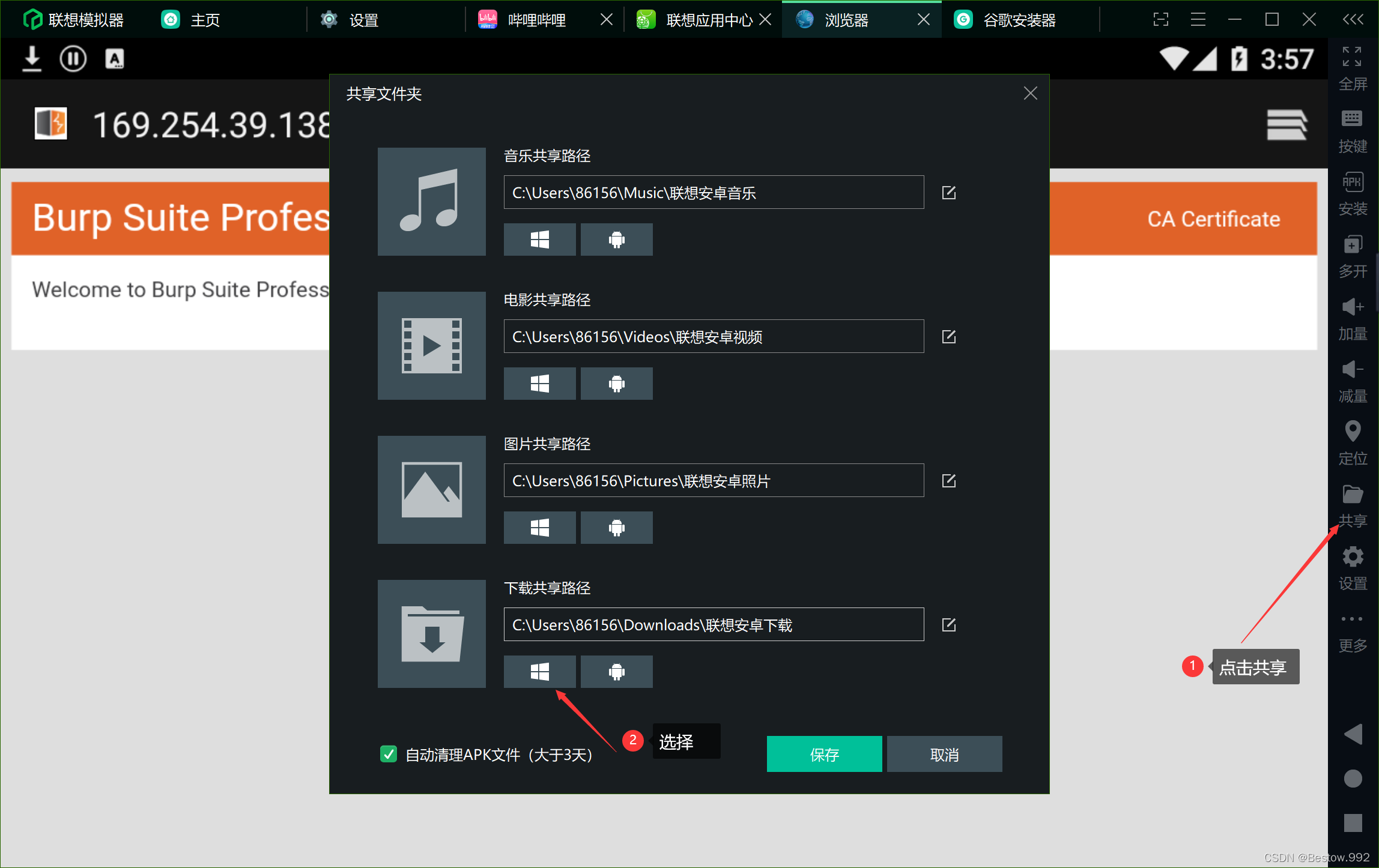
Task: Open the hamburger menu in title bar
Action: click(1198, 20)
